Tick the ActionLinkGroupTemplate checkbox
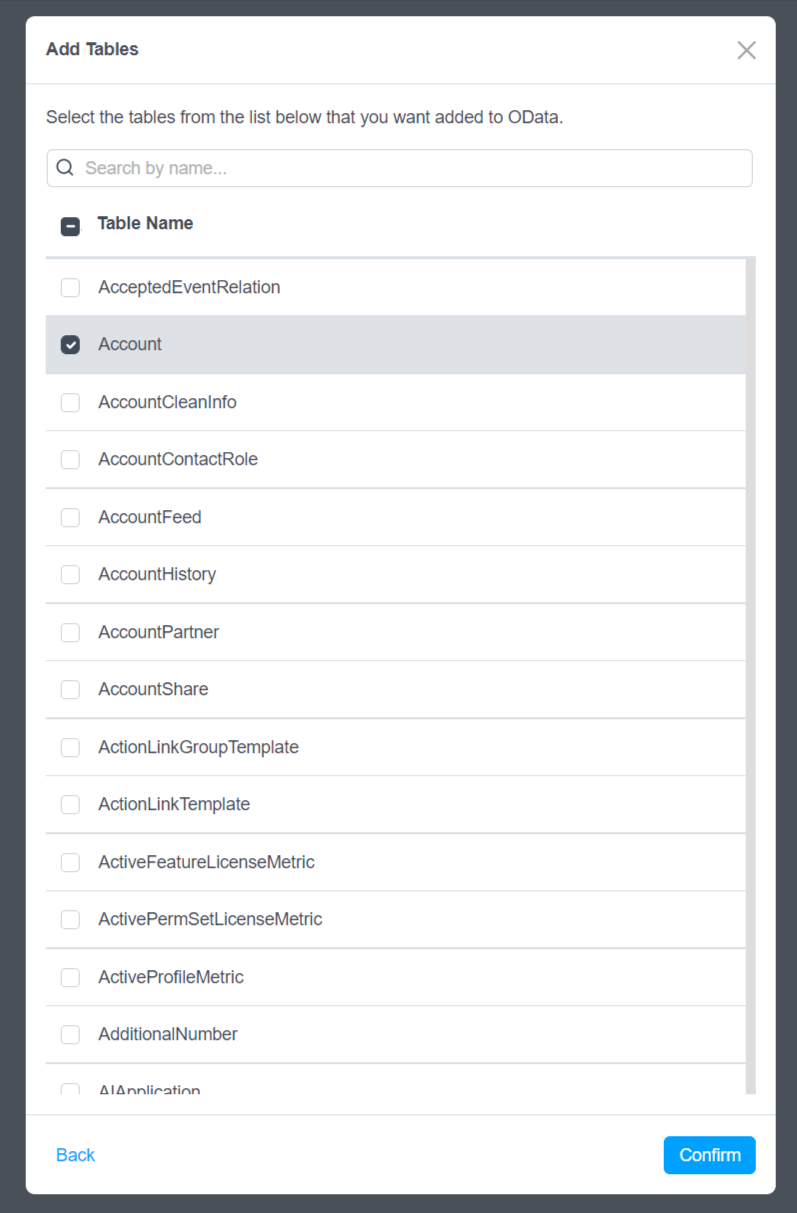This screenshot has width=797, height=1213. pos(70,748)
